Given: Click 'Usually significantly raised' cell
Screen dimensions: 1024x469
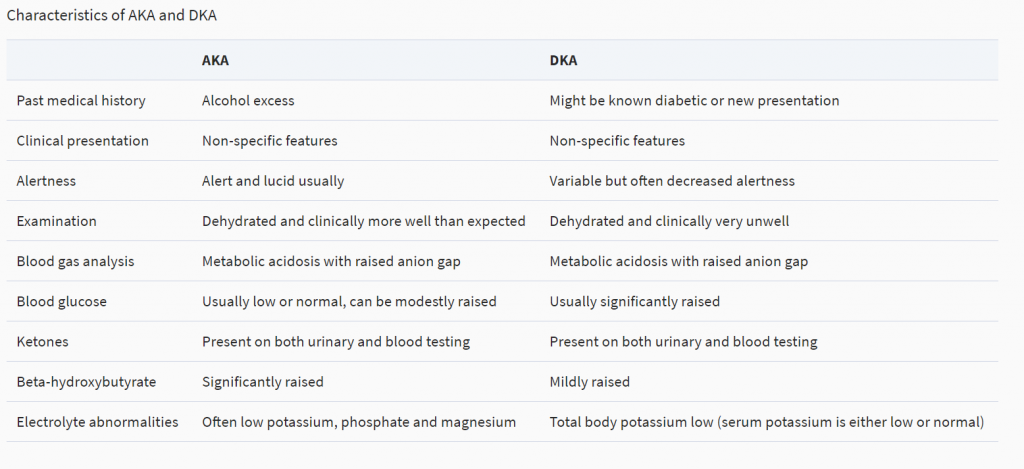Looking at the screenshot, I should pos(635,301).
